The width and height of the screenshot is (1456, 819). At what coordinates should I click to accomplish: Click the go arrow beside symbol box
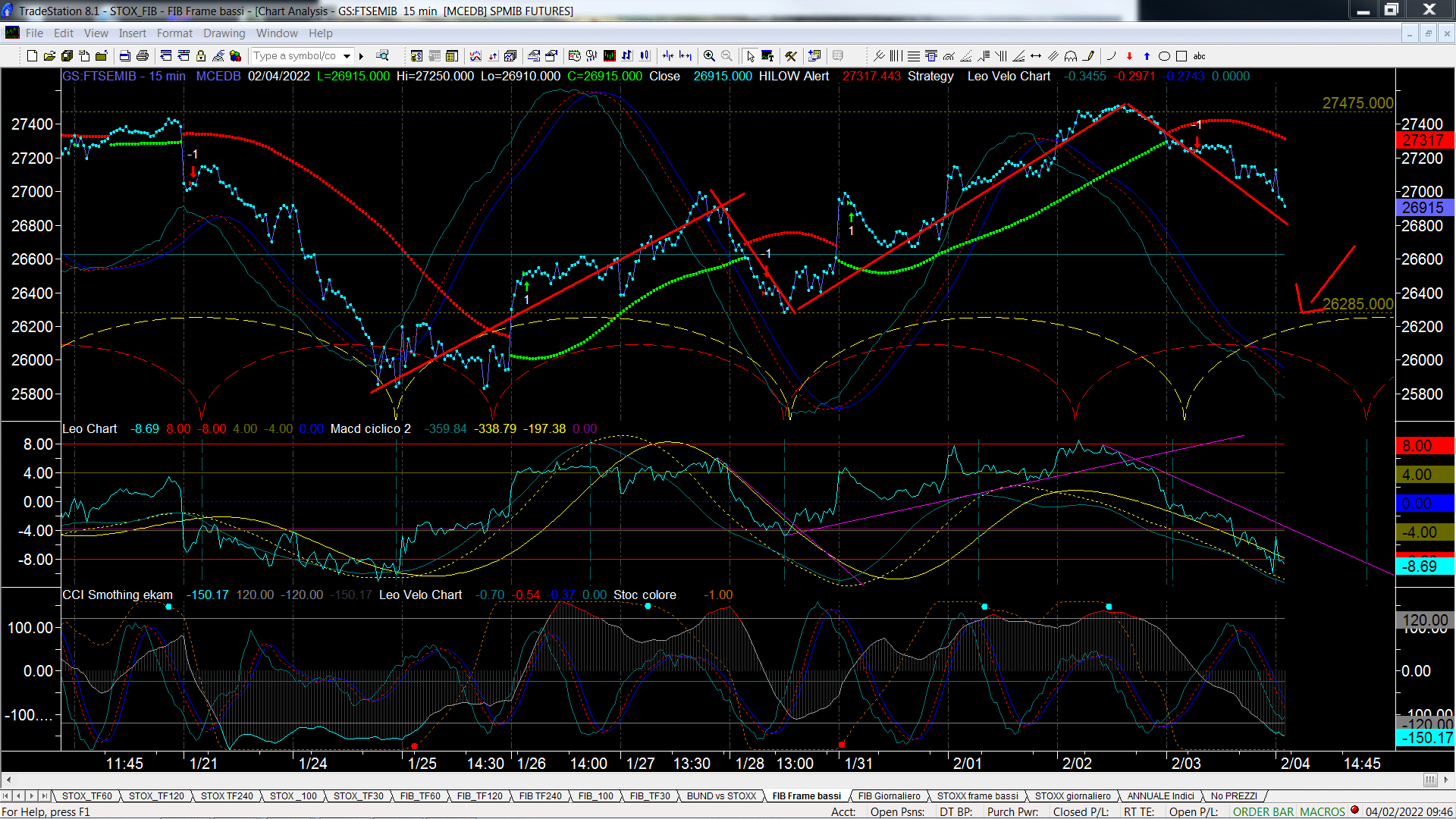coord(362,56)
